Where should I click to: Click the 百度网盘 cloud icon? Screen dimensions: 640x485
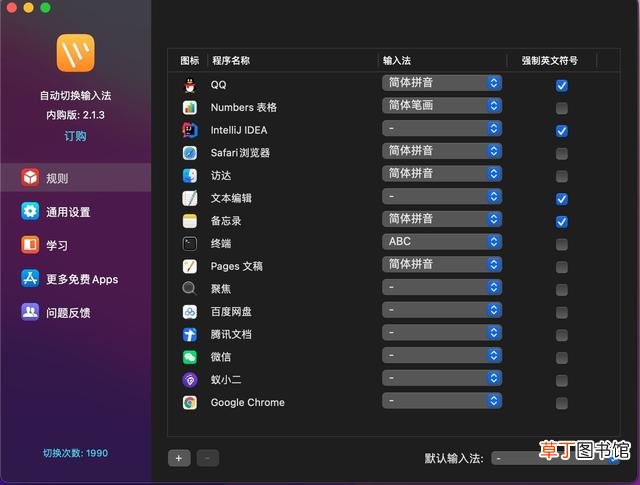[189, 312]
